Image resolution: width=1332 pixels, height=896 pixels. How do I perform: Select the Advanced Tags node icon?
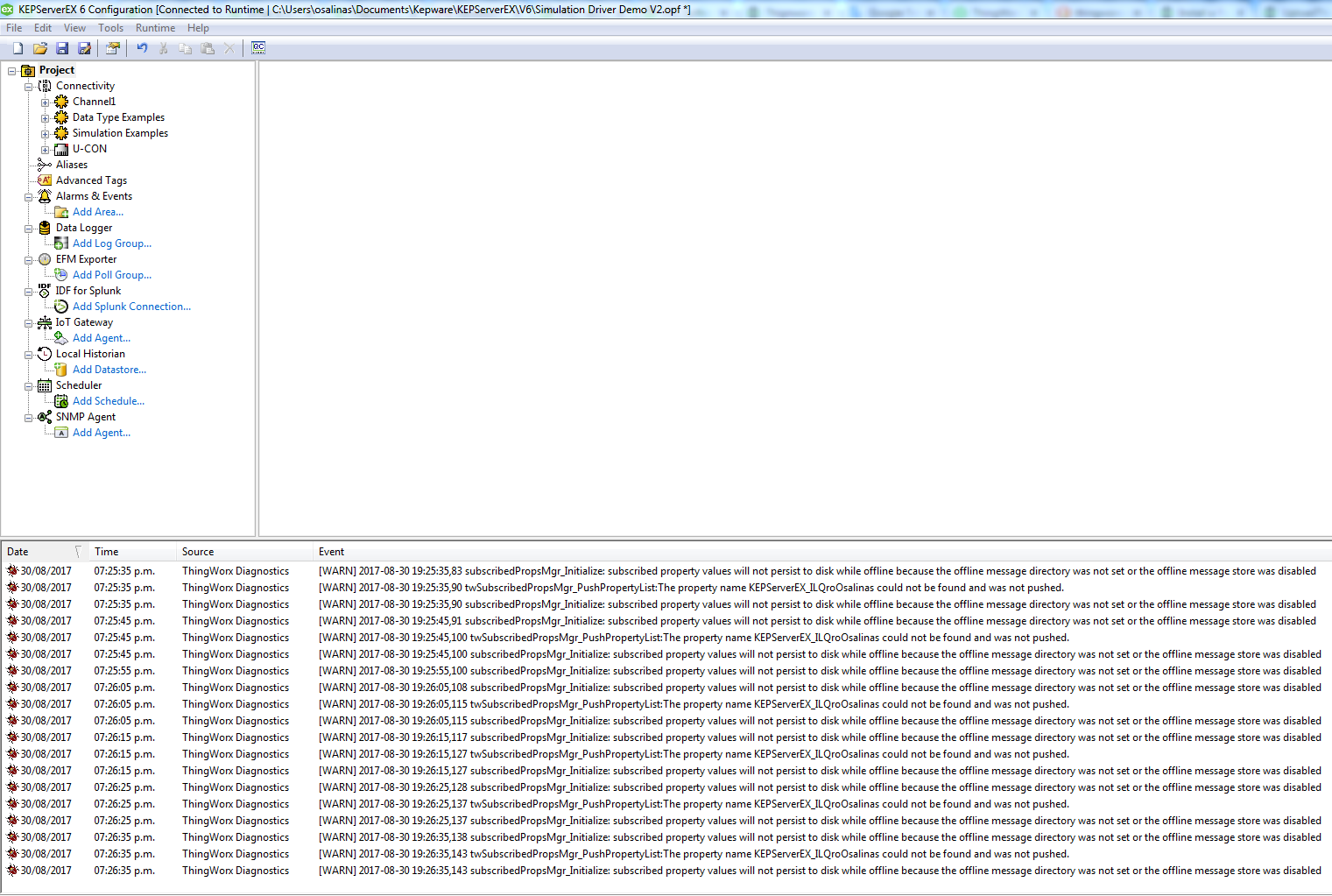[x=44, y=180]
